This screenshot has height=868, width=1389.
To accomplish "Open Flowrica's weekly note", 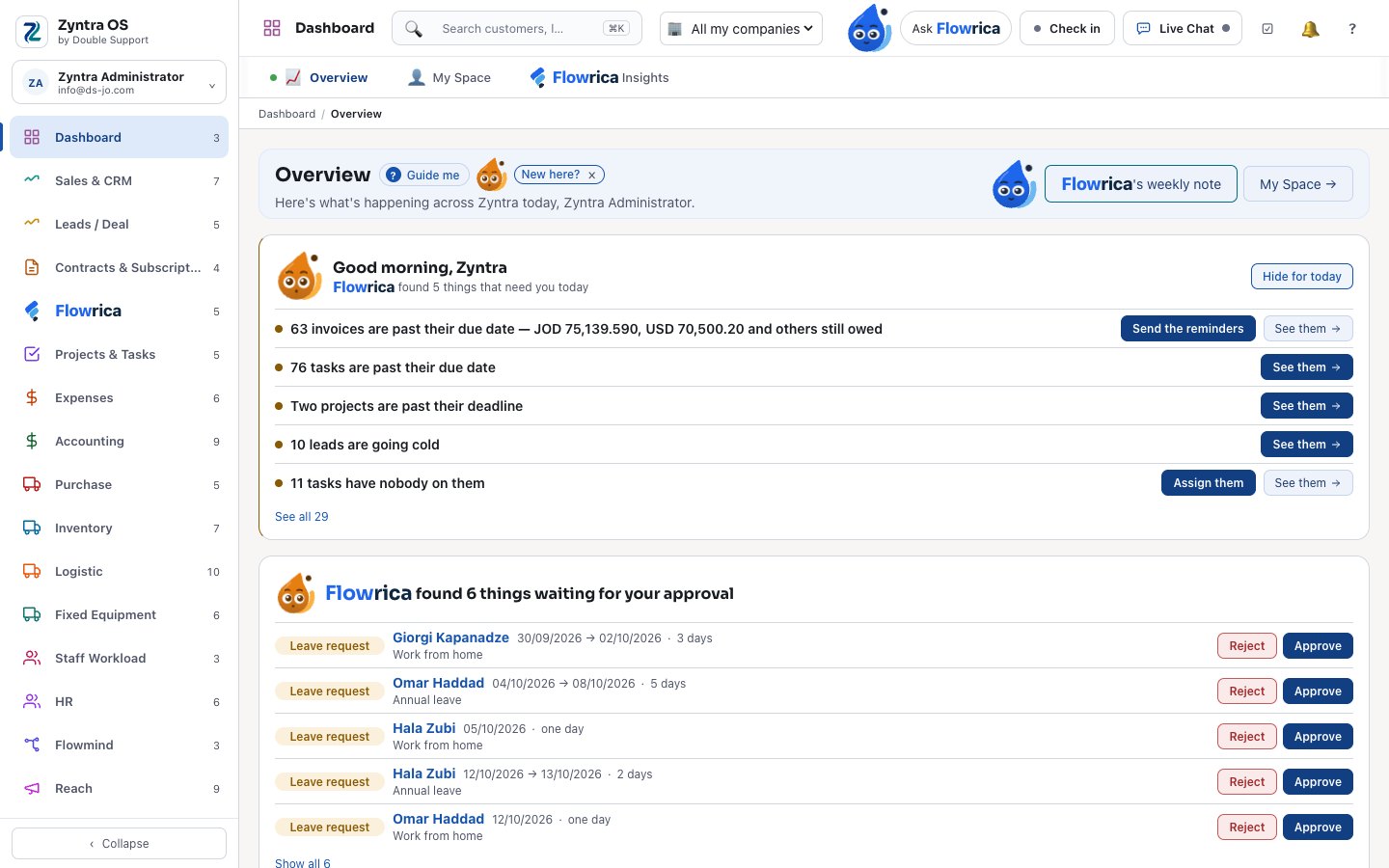I will coord(1141,184).
